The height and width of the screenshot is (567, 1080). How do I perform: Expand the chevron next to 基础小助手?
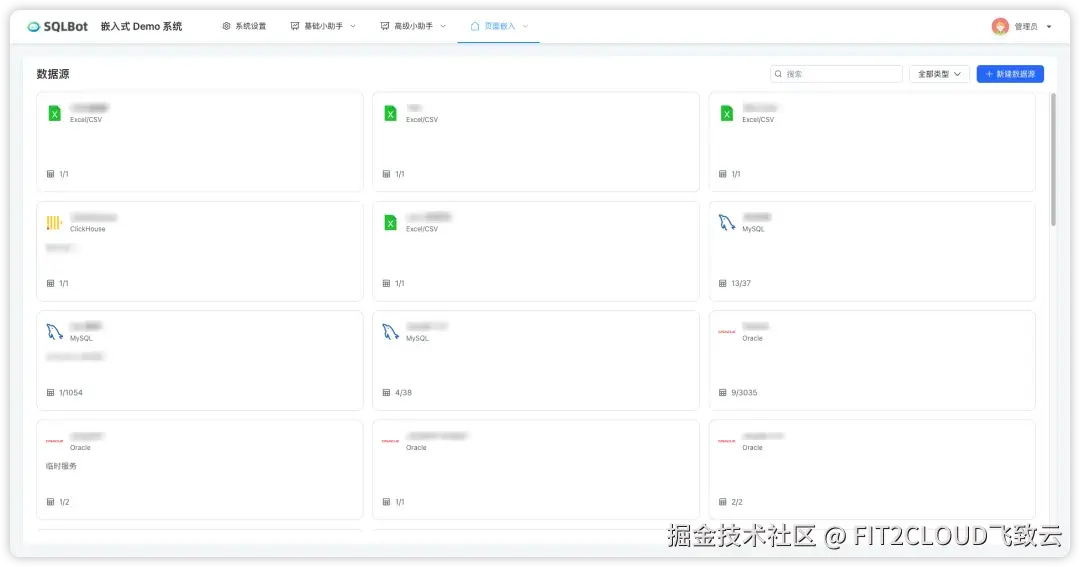353,26
